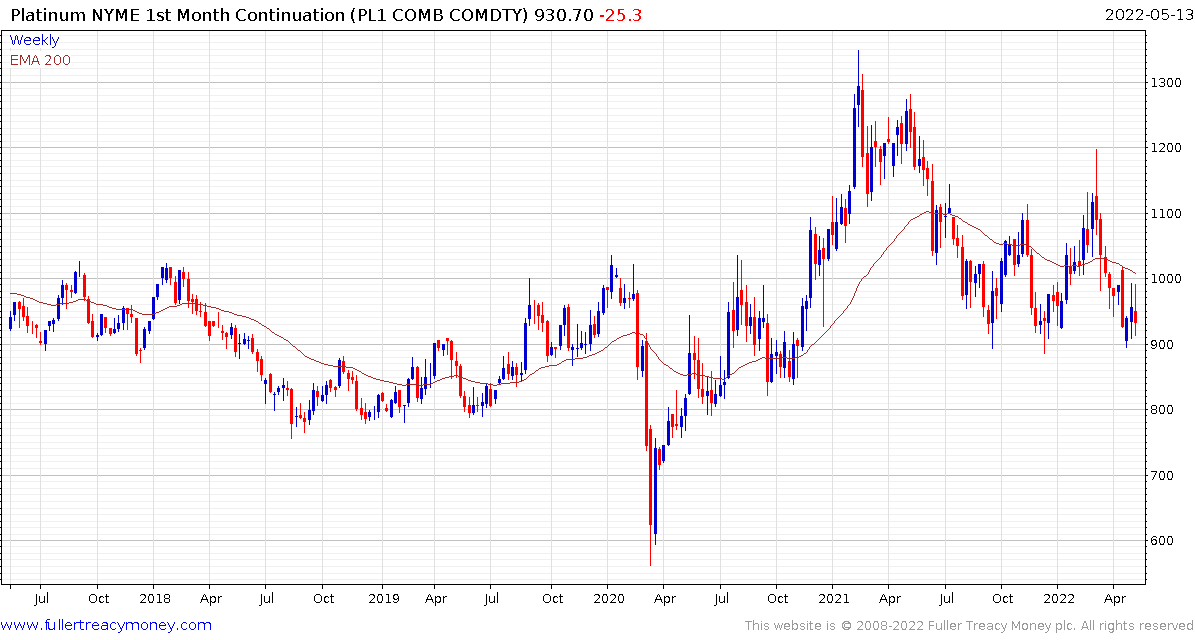The height and width of the screenshot is (640, 1195).
Task: Click the price change value -25.3
Action: pyautogui.click(x=619, y=14)
